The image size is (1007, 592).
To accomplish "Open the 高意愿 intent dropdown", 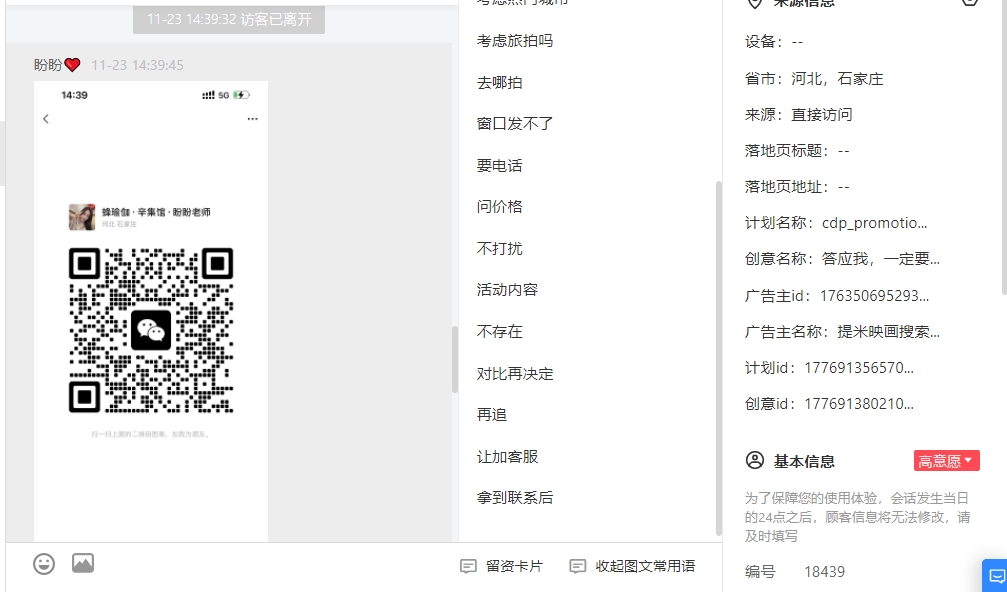I will point(947,460).
